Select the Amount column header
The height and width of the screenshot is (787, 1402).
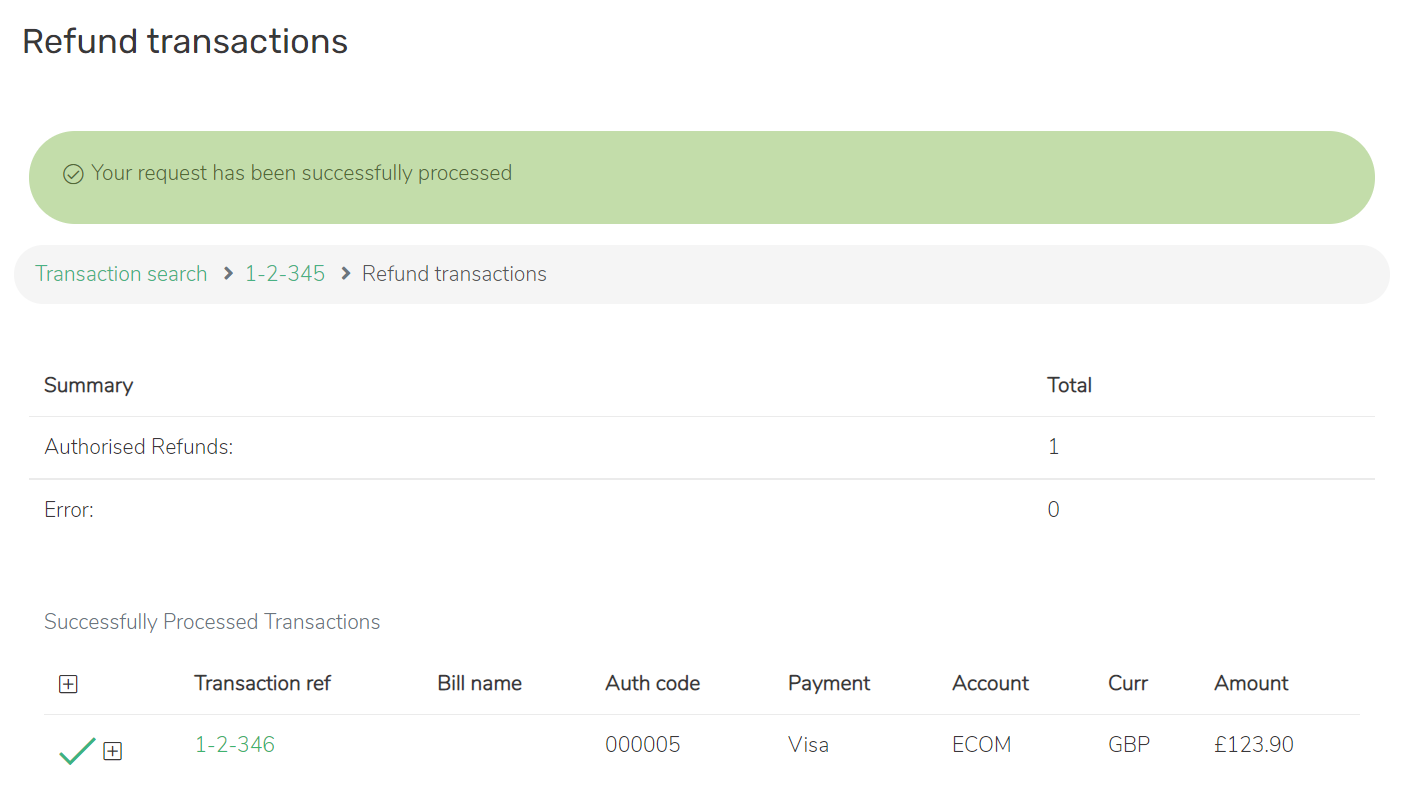(1251, 683)
